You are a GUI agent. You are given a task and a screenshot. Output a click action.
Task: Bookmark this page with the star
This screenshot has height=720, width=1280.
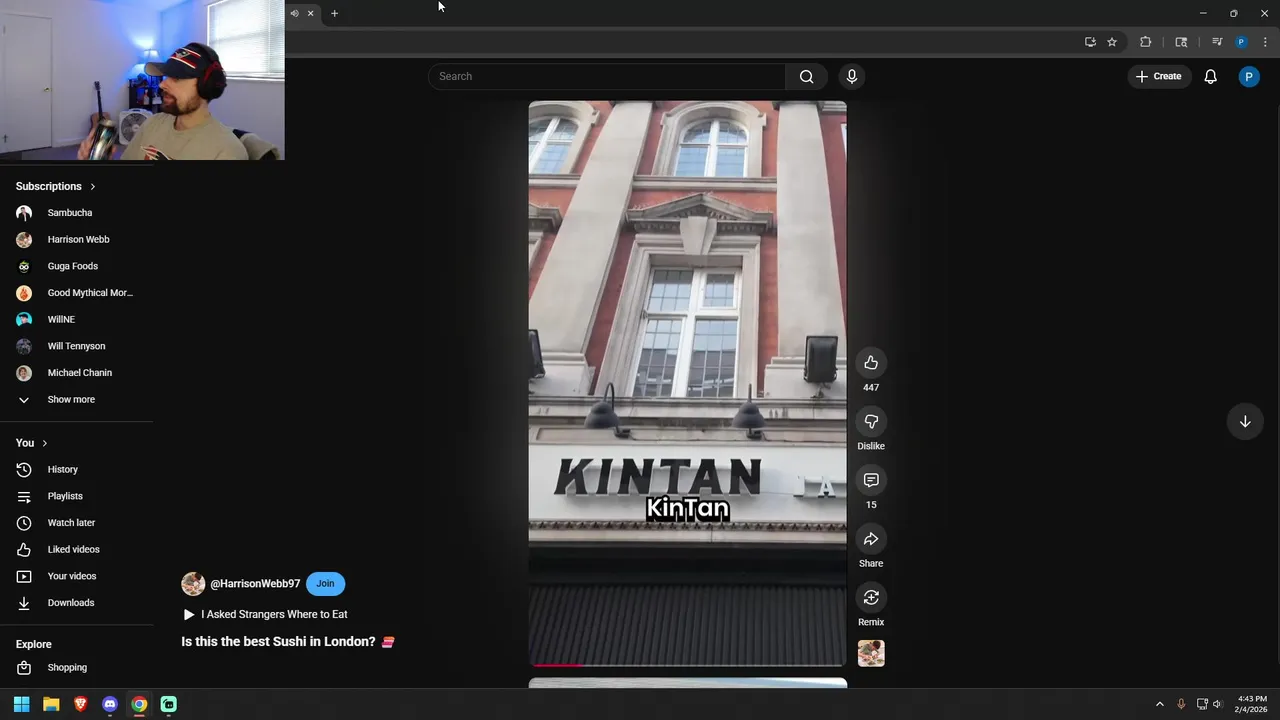(x=1112, y=42)
